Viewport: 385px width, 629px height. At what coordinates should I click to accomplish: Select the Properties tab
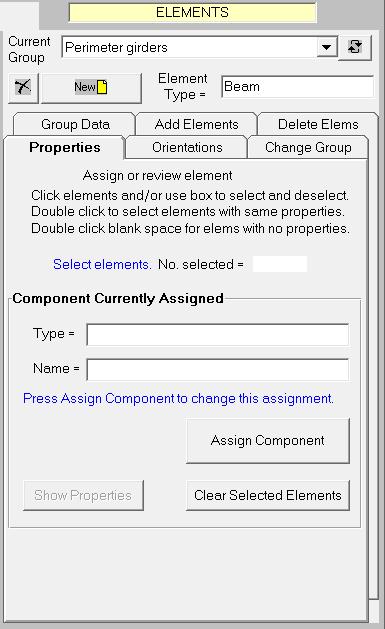click(65, 147)
